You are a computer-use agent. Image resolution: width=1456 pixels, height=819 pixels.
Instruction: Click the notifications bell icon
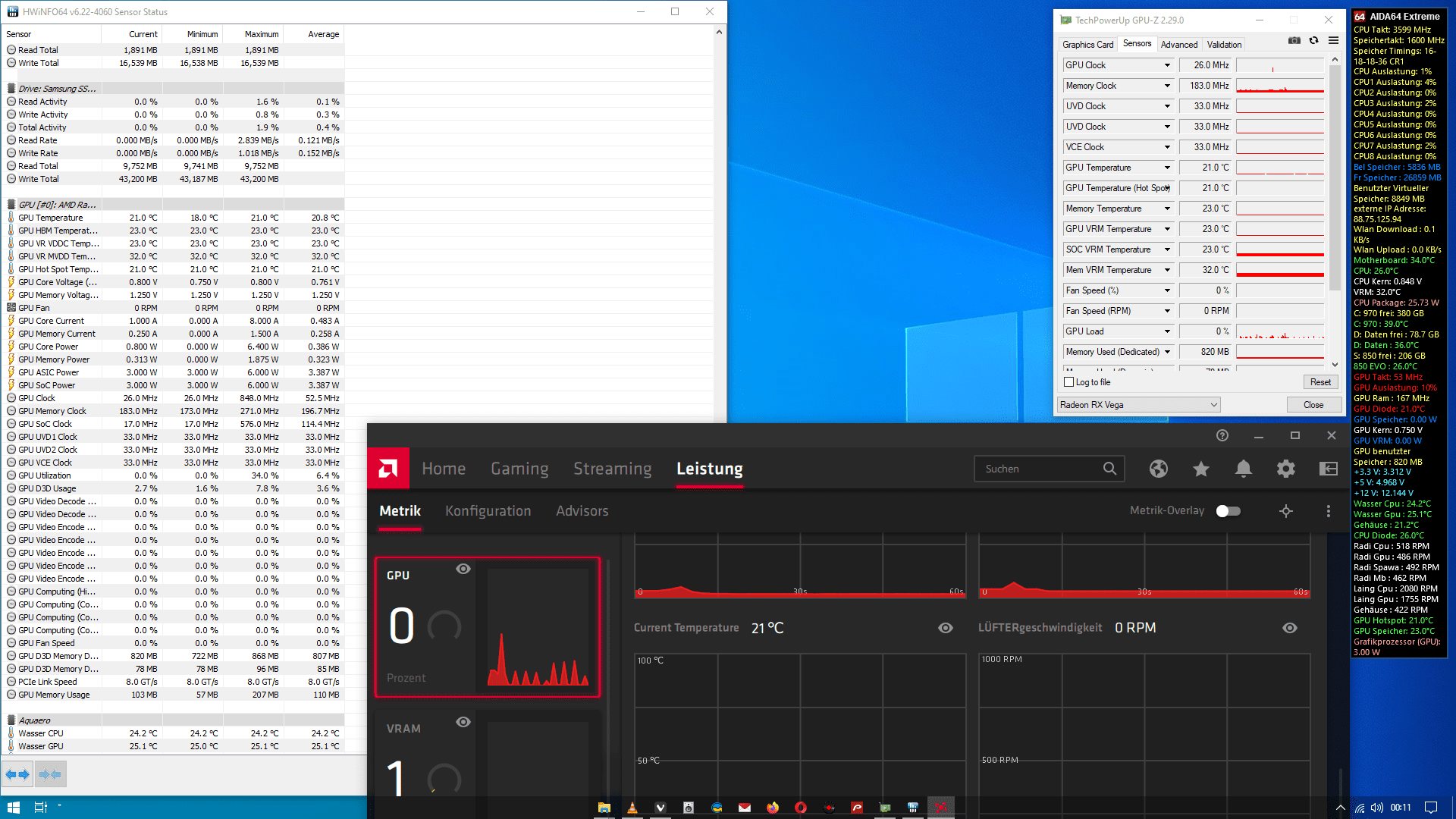coord(1243,469)
